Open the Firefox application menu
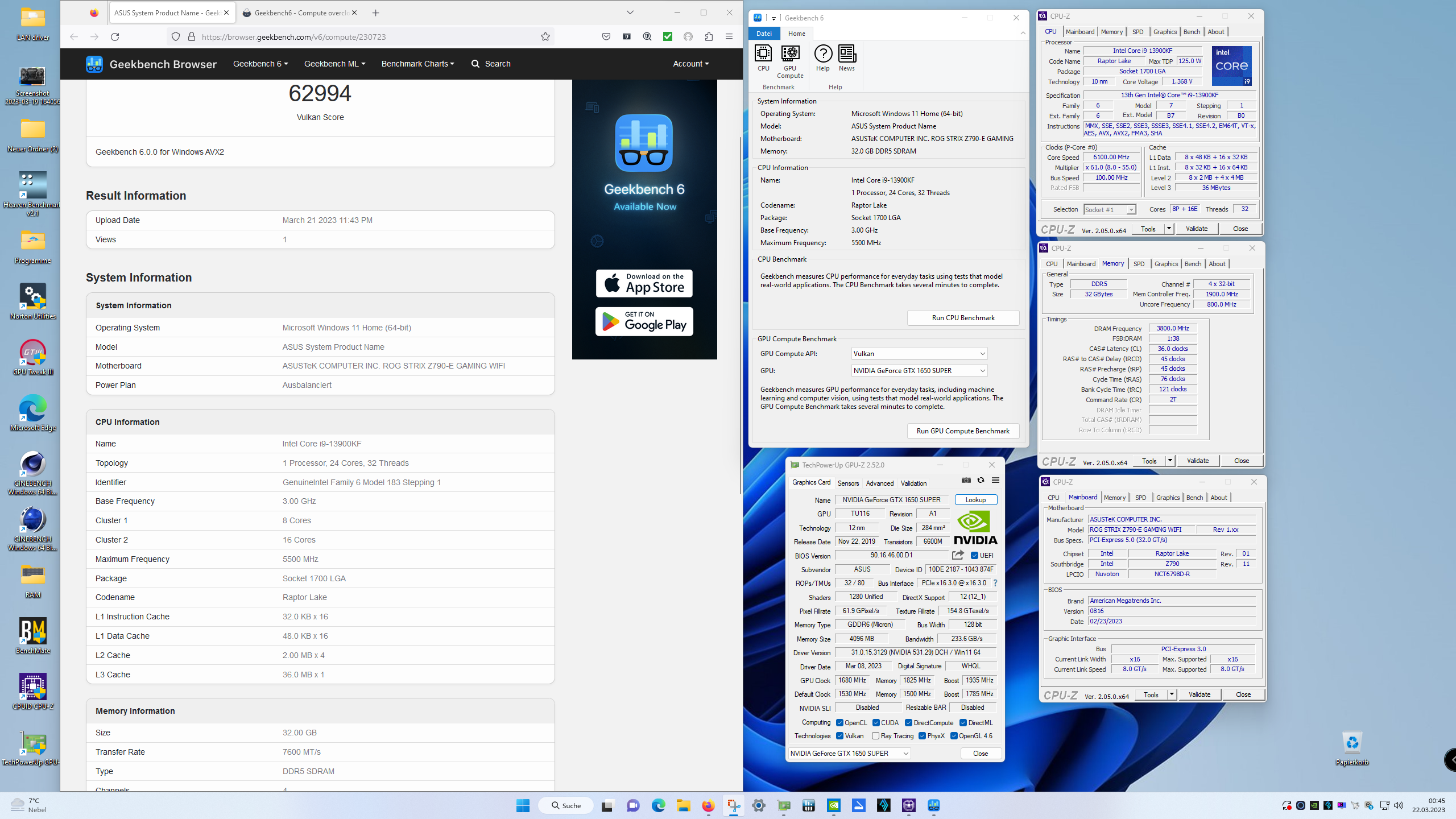This screenshot has width=1456, height=819. coord(729,37)
